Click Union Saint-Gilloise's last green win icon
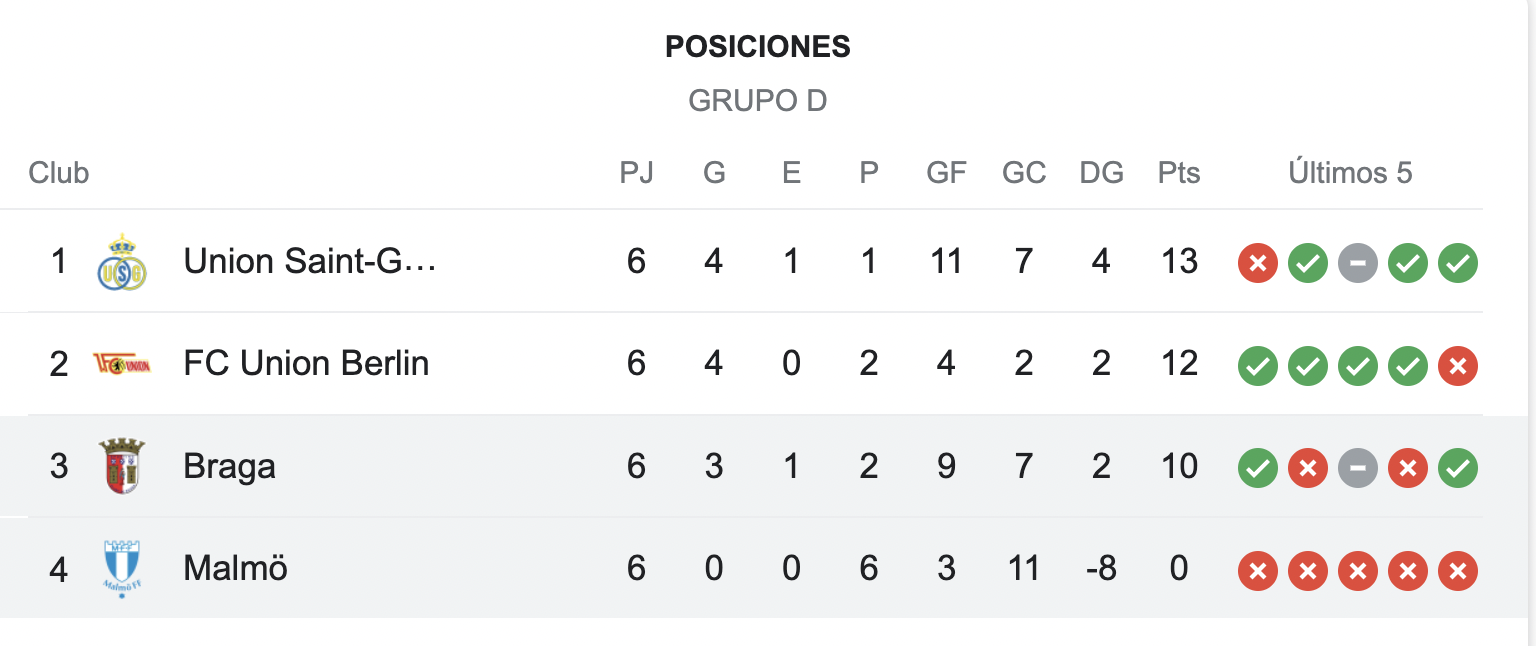 [1458, 264]
